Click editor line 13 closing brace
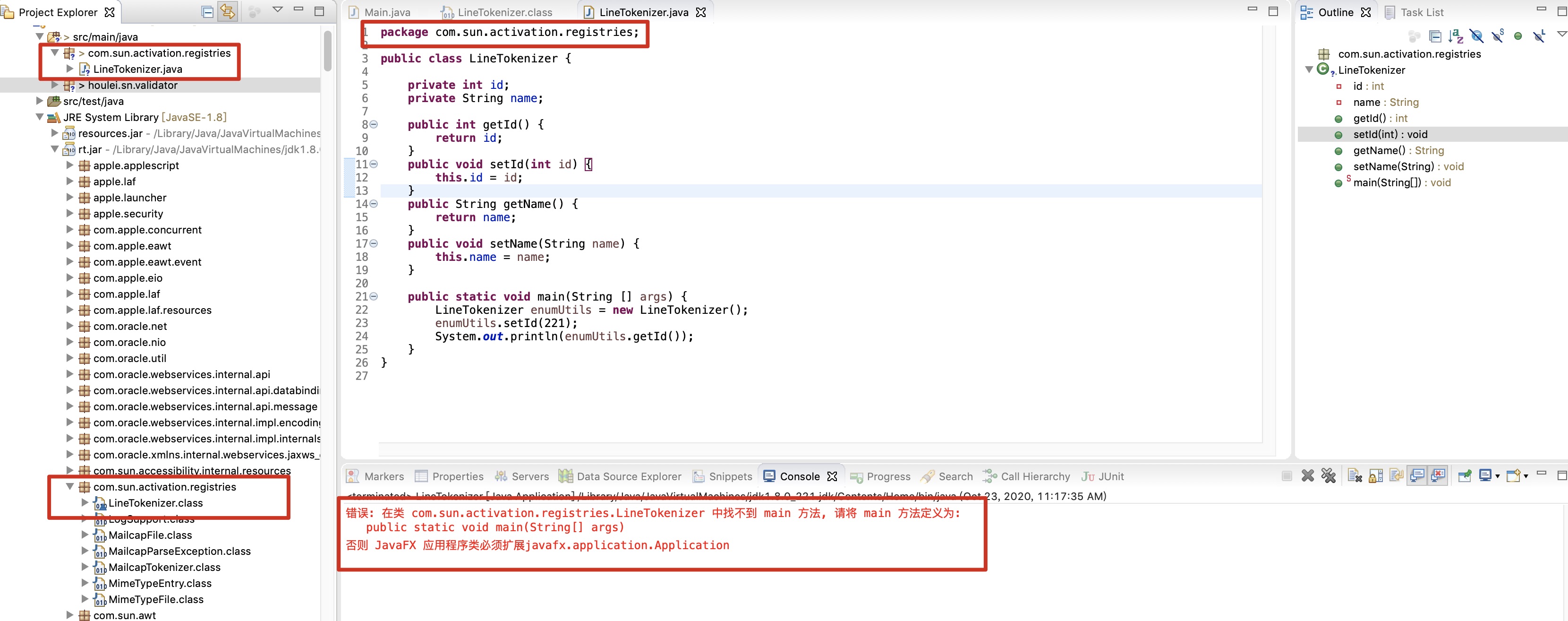This screenshot has width=1568, height=621. pos(411,190)
